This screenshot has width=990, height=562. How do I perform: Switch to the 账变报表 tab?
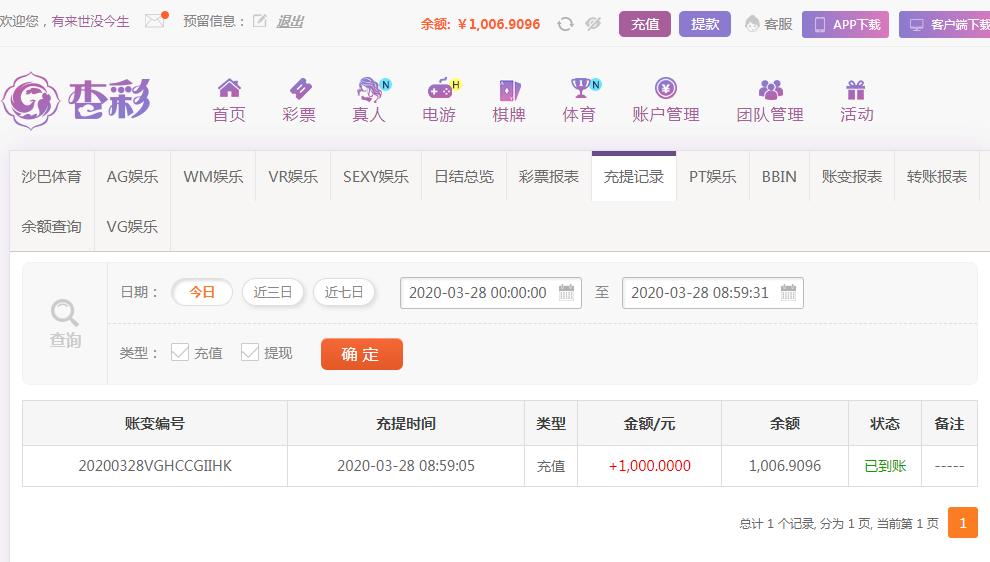tap(852, 177)
